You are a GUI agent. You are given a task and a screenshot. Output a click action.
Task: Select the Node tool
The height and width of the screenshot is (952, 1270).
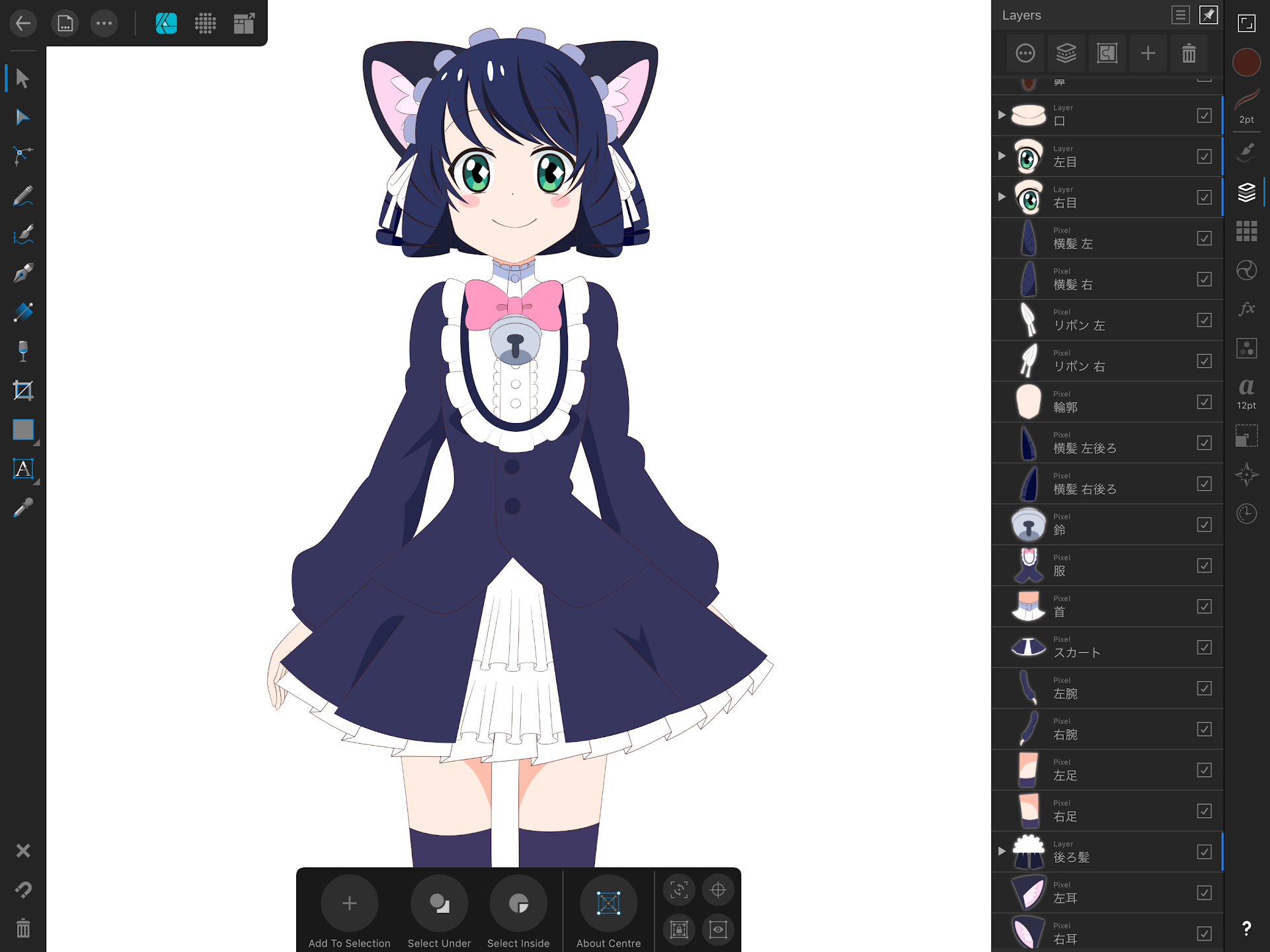(x=22, y=117)
